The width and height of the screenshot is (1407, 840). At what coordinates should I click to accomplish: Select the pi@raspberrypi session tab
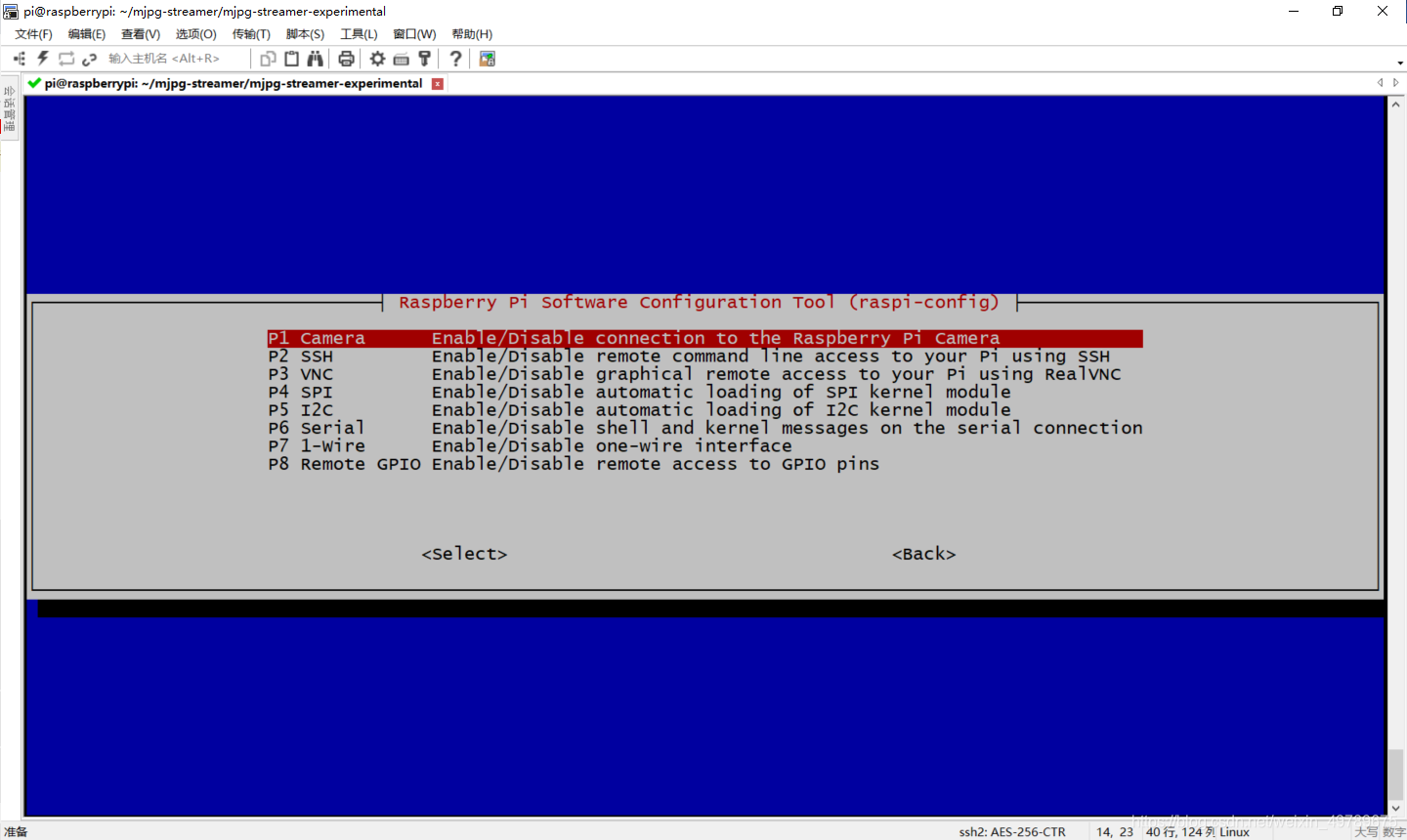[x=234, y=83]
